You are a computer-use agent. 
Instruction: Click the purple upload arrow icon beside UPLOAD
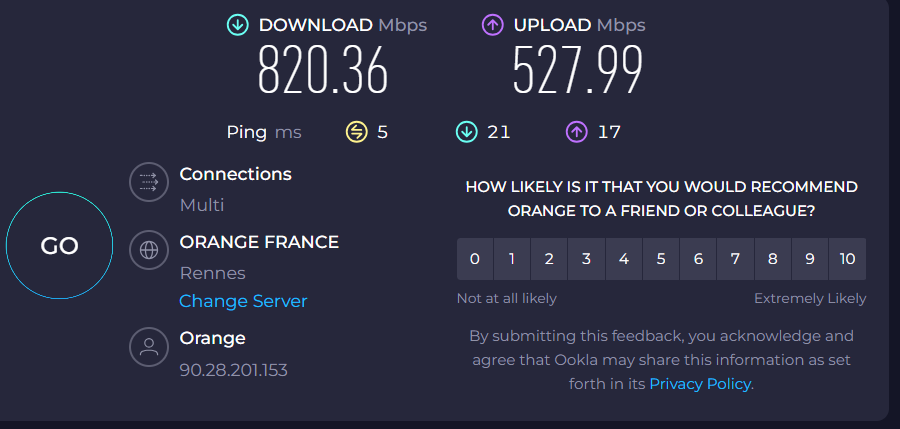492,25
